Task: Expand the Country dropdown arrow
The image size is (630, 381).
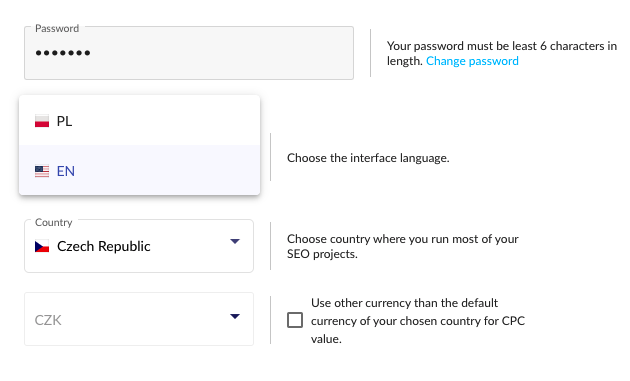Action: (235, 242)
